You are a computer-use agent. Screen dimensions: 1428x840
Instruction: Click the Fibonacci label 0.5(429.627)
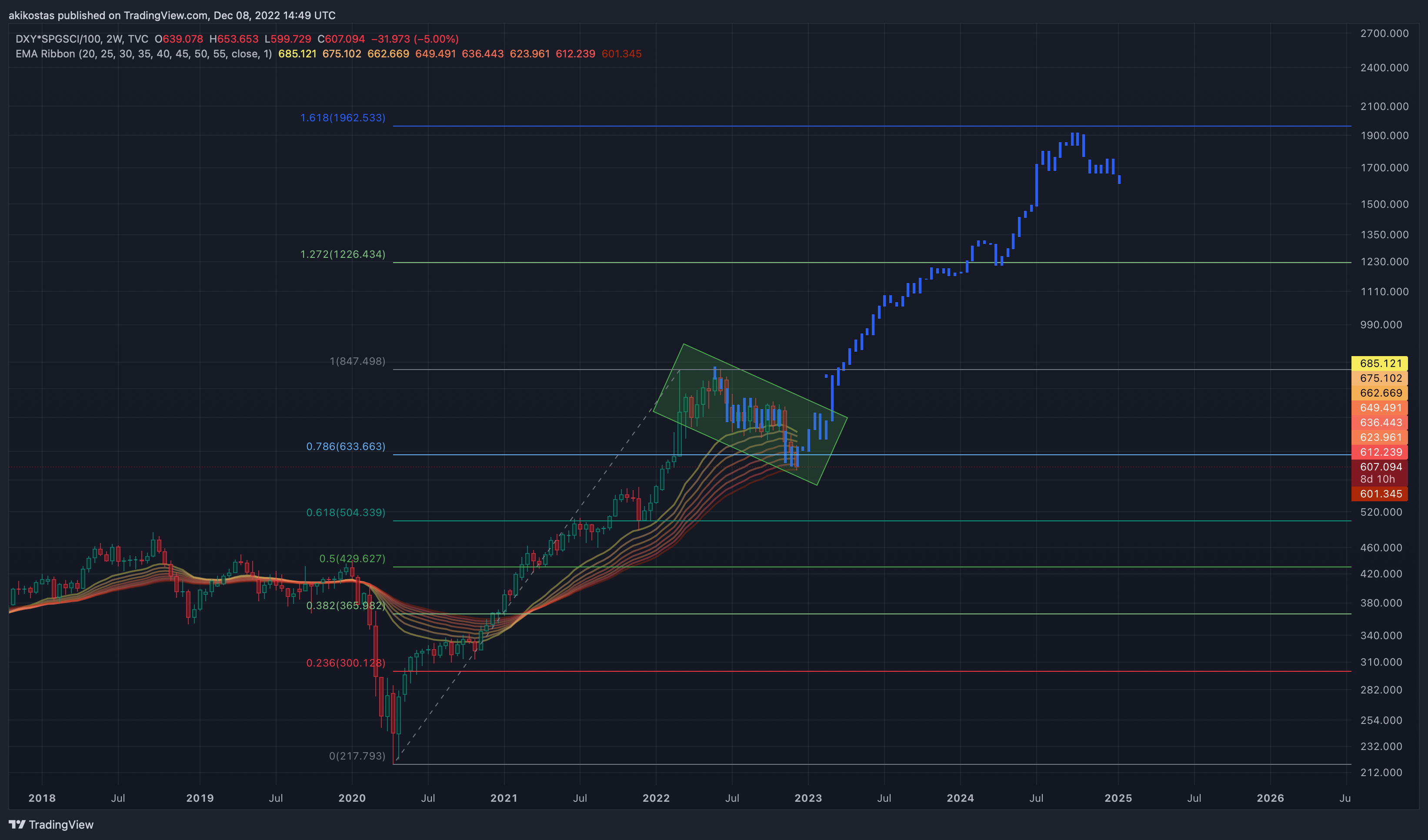pos(353,559)
